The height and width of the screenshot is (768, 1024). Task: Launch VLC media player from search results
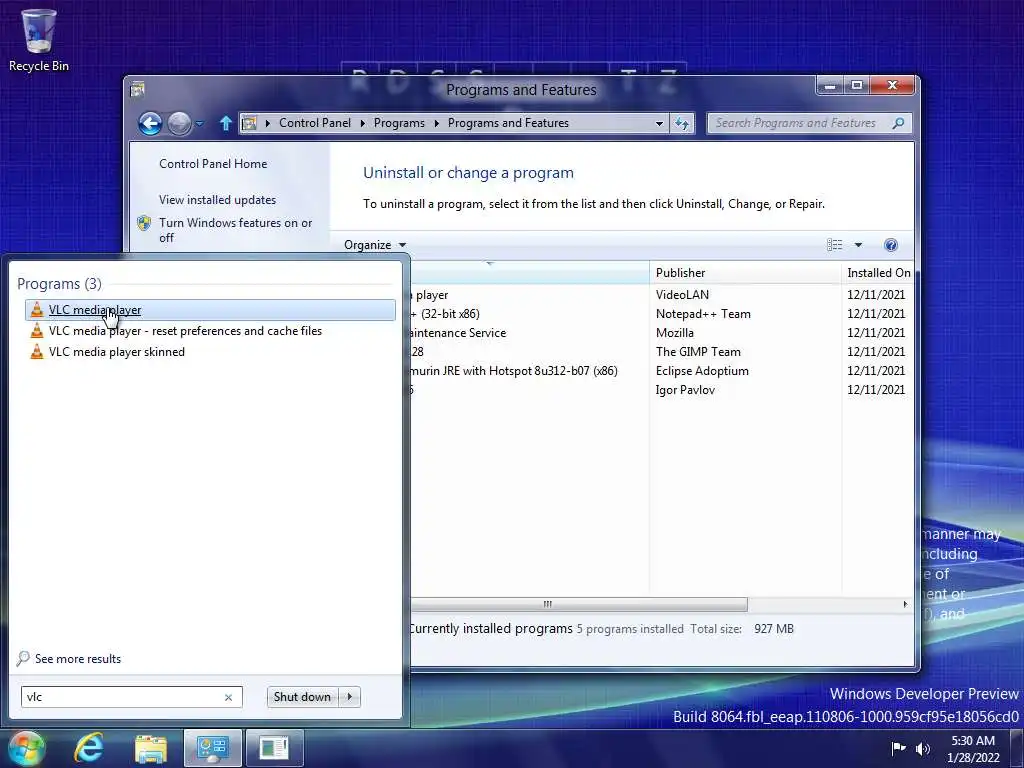click(x=210, y=310)
